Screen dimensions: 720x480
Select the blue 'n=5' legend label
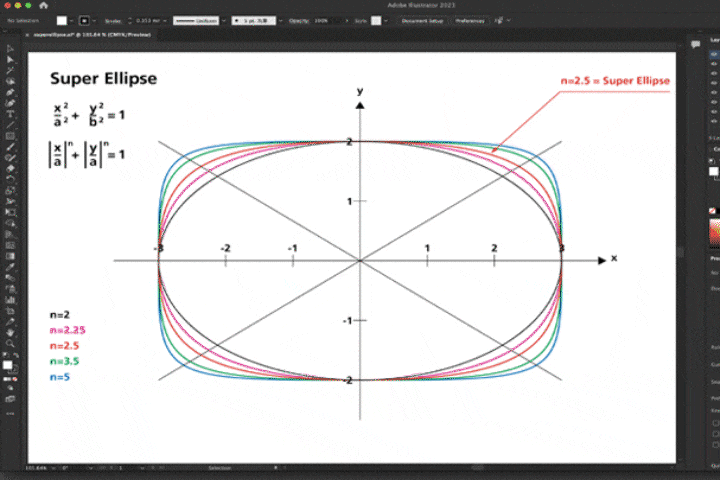pyautogui.click(x=60, y=377)
